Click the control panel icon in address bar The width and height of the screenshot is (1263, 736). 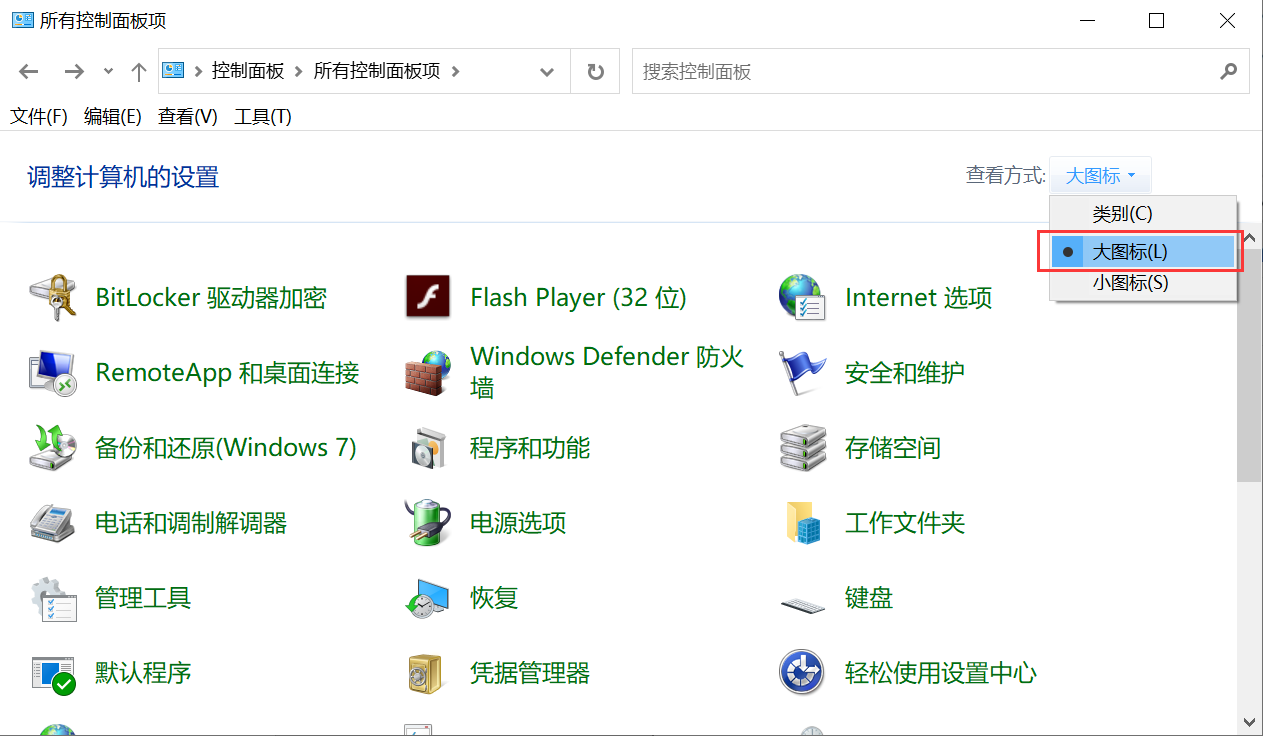coord(173,70)
